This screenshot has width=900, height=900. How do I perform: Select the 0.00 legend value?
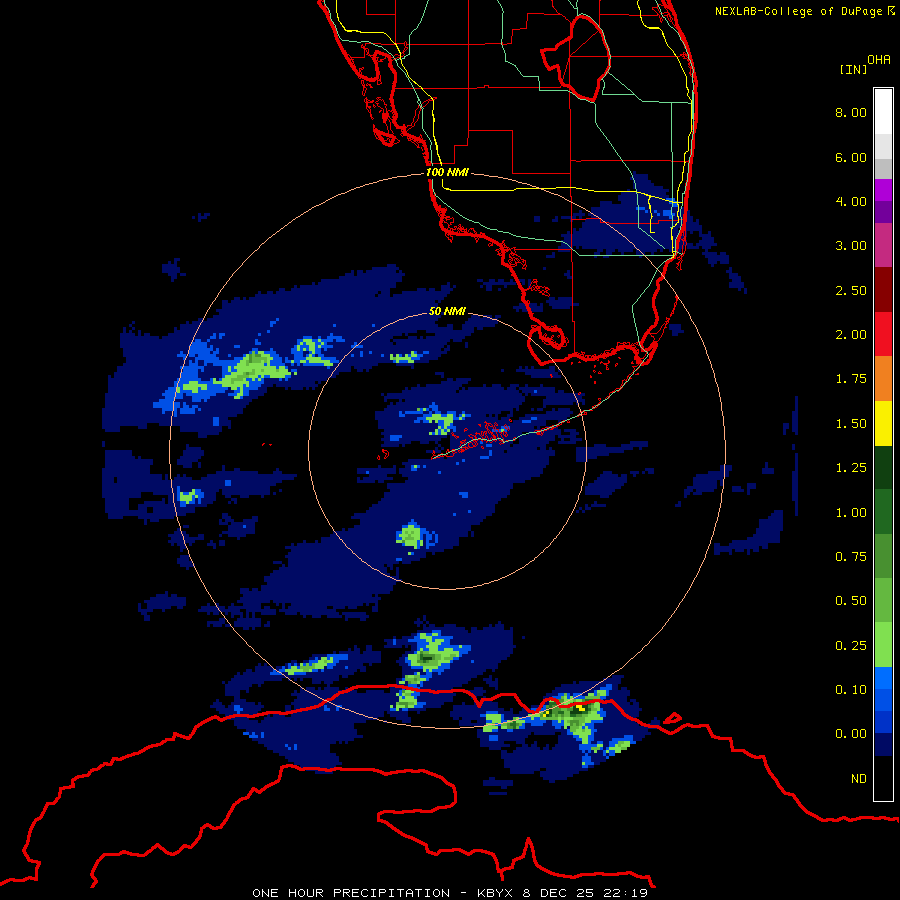tap(851, 734)
